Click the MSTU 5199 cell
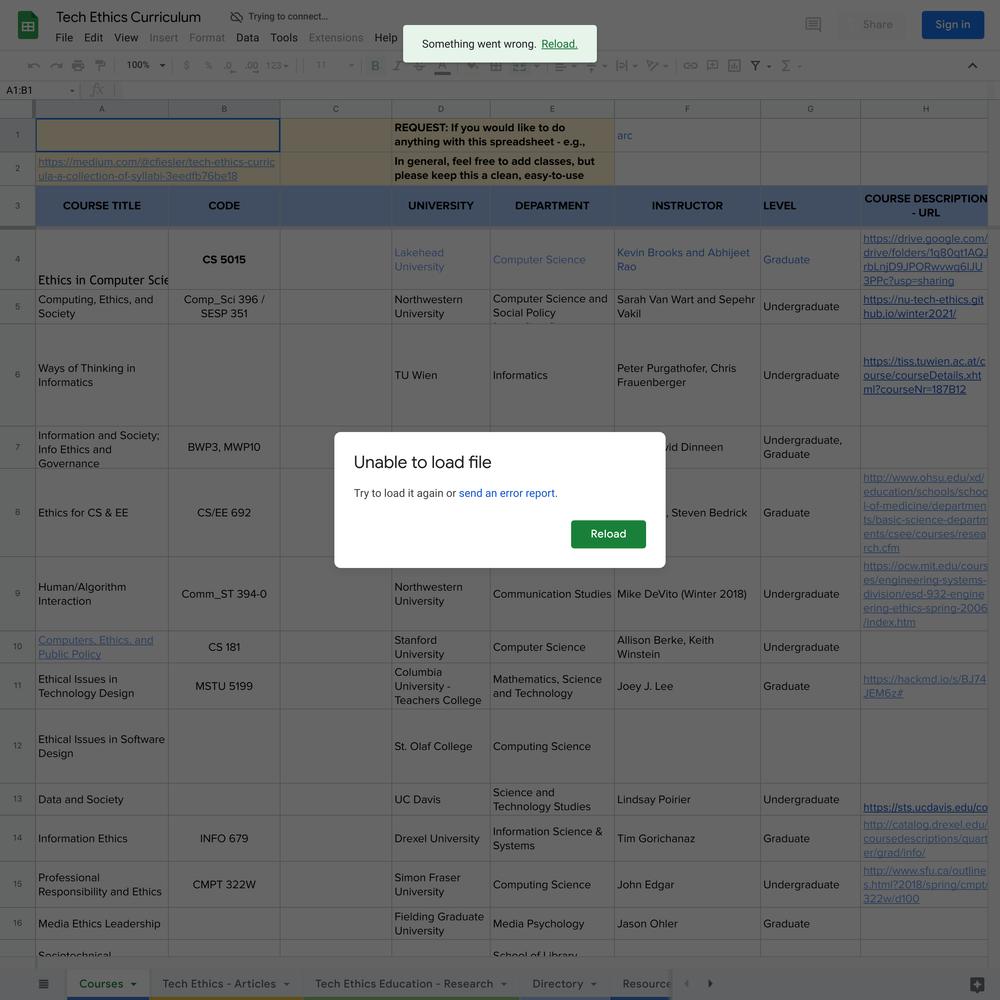This screenshot has height=1000, width=1000. click(224, 686)
